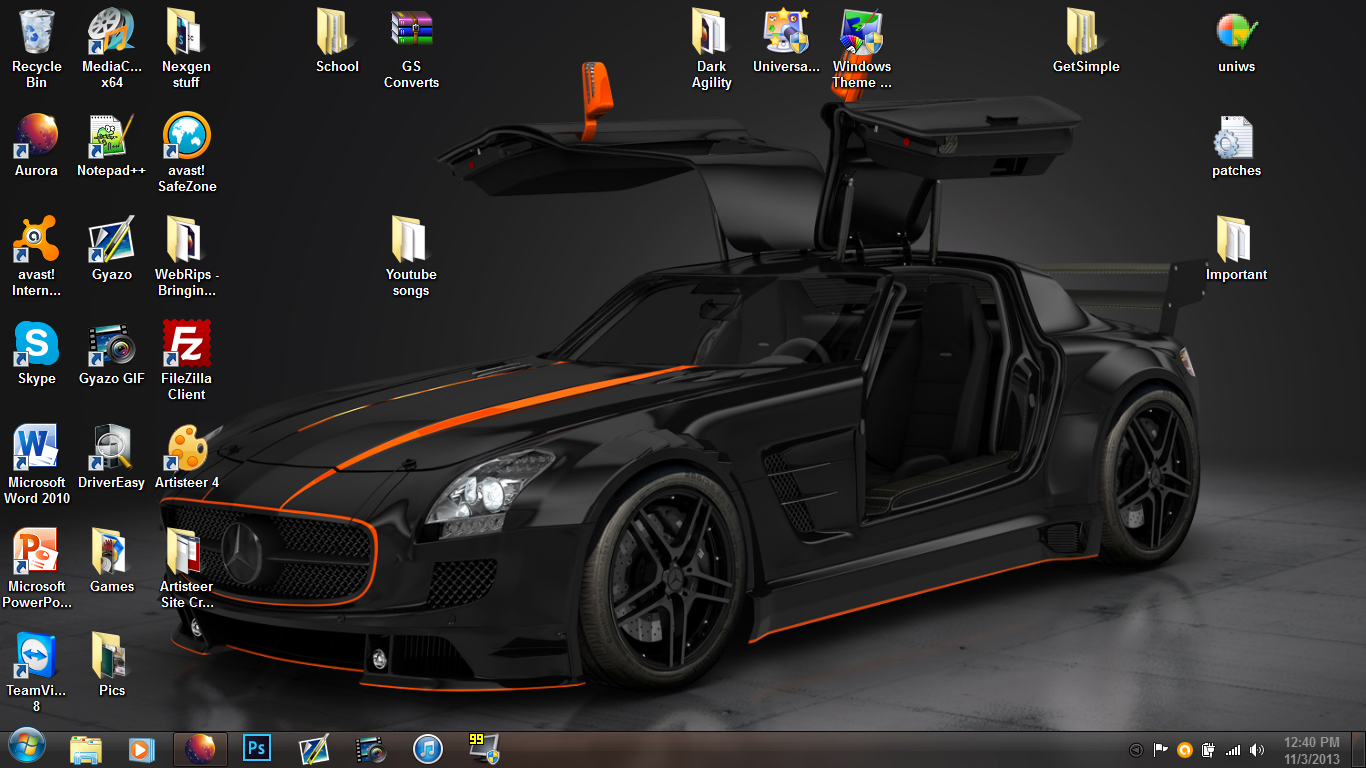Viewport: 1366px width, 768px height.
Task: Select the Gyazo desktop shortcut
Action: click(112, 248)
